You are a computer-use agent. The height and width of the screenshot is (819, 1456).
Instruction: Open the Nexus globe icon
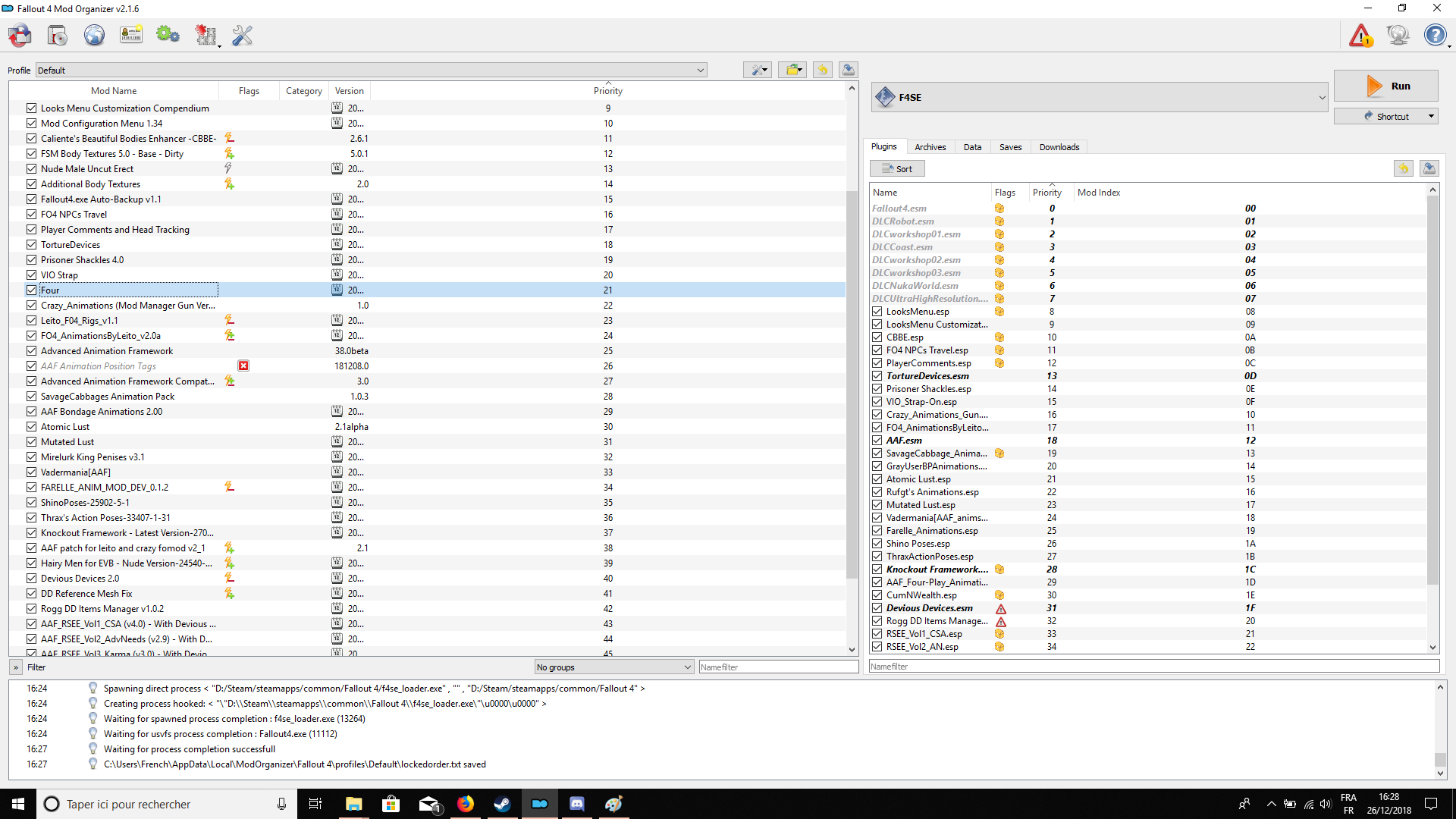(94, 35)
